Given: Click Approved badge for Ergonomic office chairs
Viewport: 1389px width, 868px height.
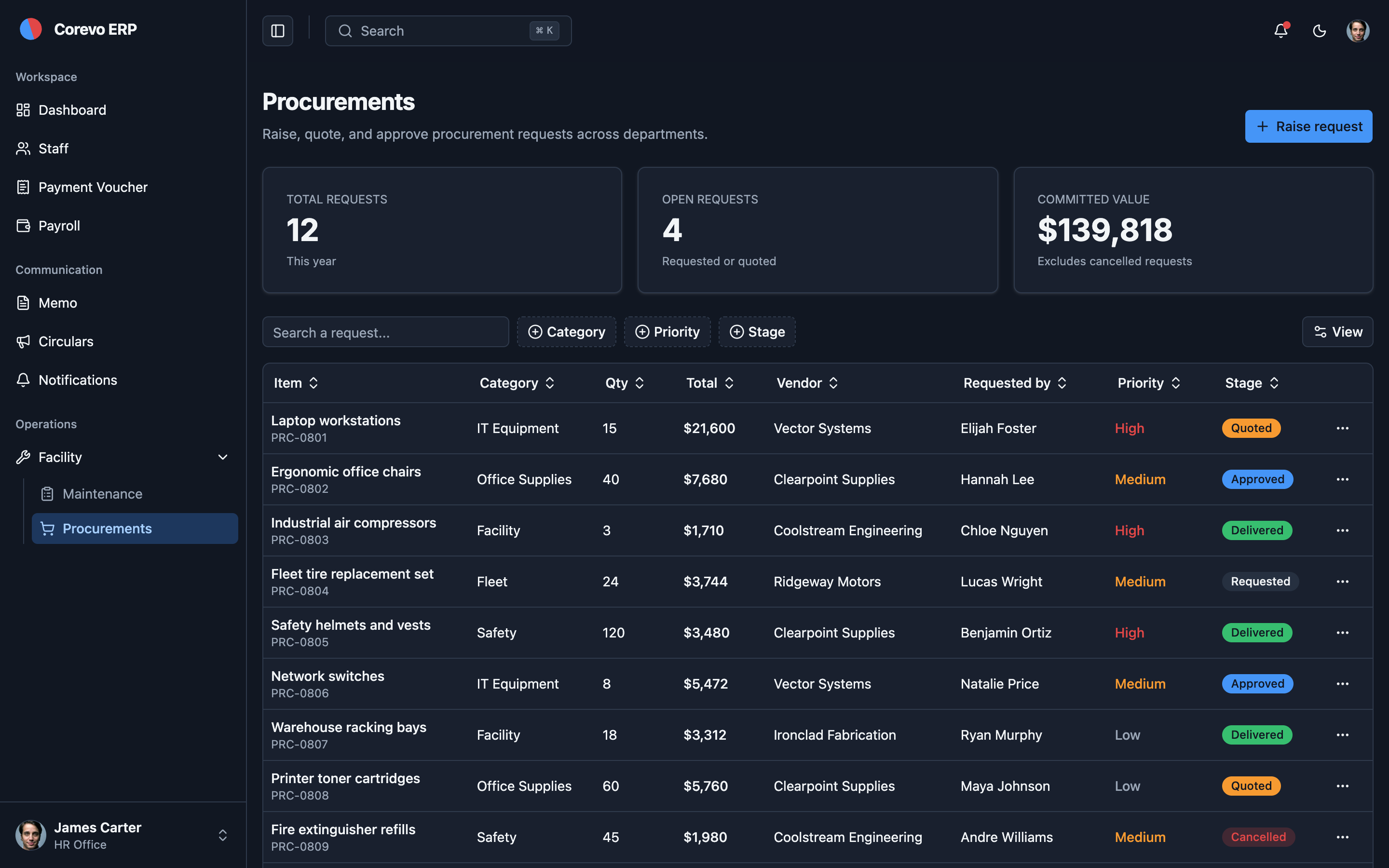Looking at the screenshot, I should coord(1257,479).
